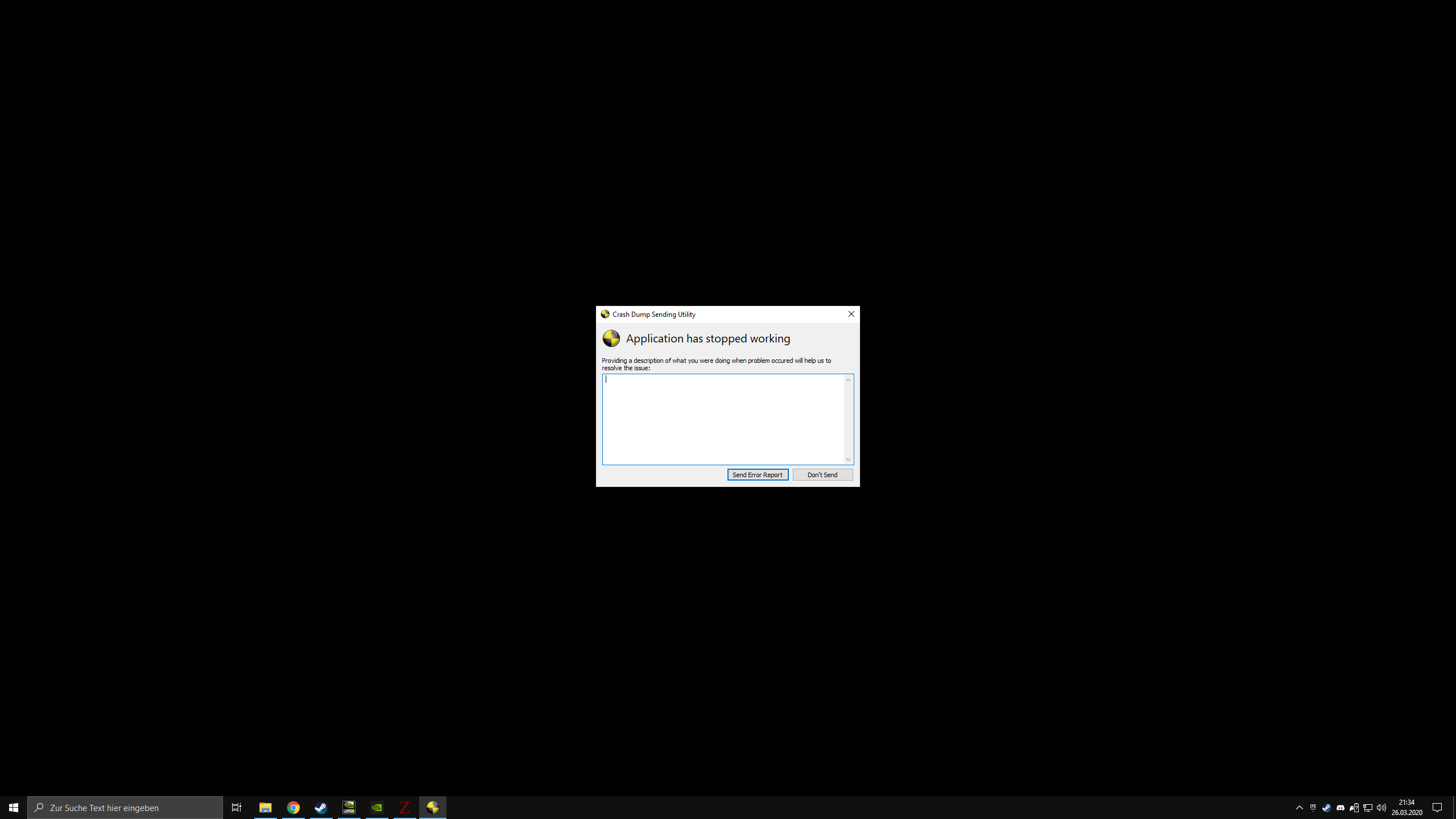The width and height of the screenshot is (1456, 819).
Task: Open Discord from the system tray
Action: [1341, 808]
